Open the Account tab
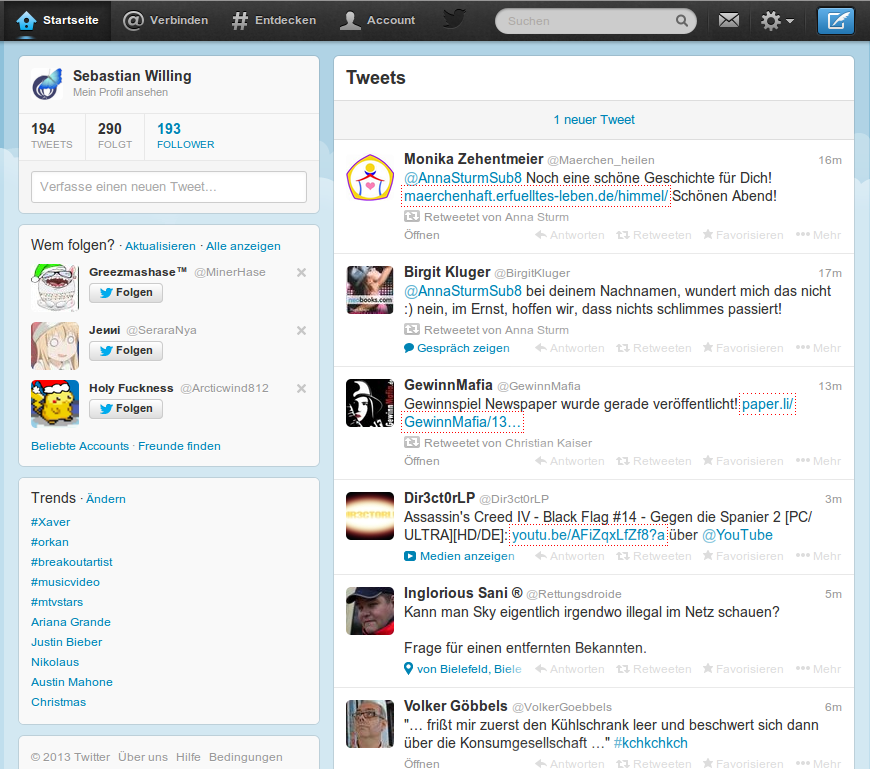 click(x=377, y=21)
